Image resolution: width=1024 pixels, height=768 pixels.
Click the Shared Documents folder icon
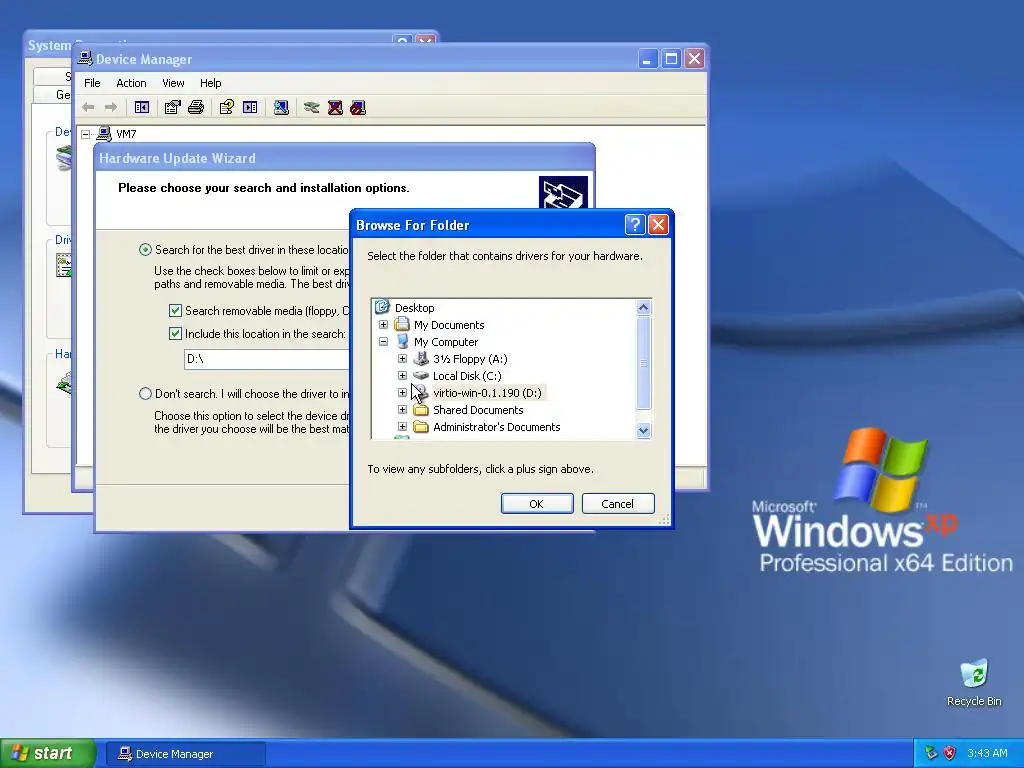tap(421, 409)
